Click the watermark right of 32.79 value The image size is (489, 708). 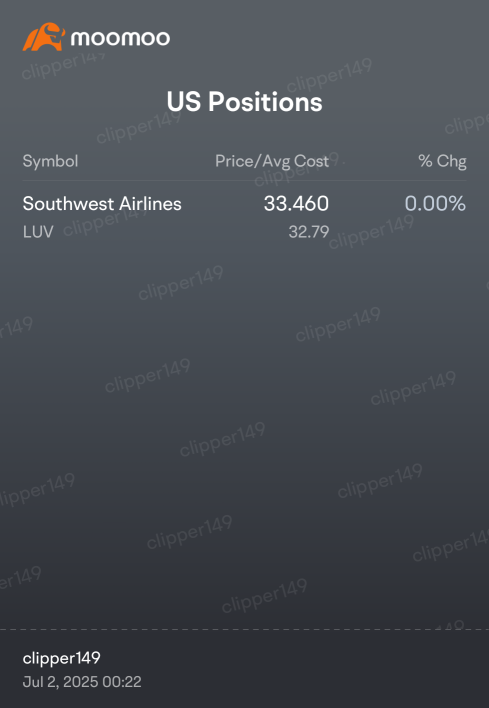click(x=371, y=232)
